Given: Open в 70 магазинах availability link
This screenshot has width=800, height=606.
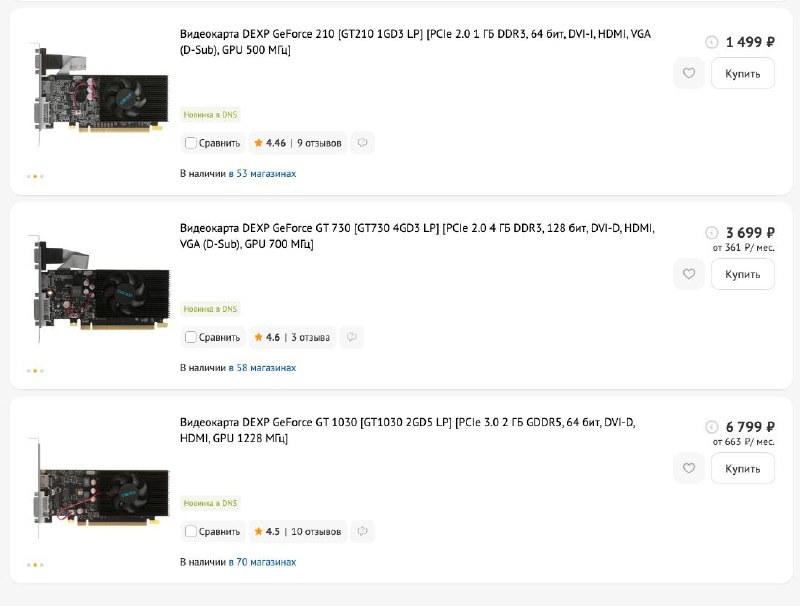Looking at the screenshot, I should (x=262, y=562).
